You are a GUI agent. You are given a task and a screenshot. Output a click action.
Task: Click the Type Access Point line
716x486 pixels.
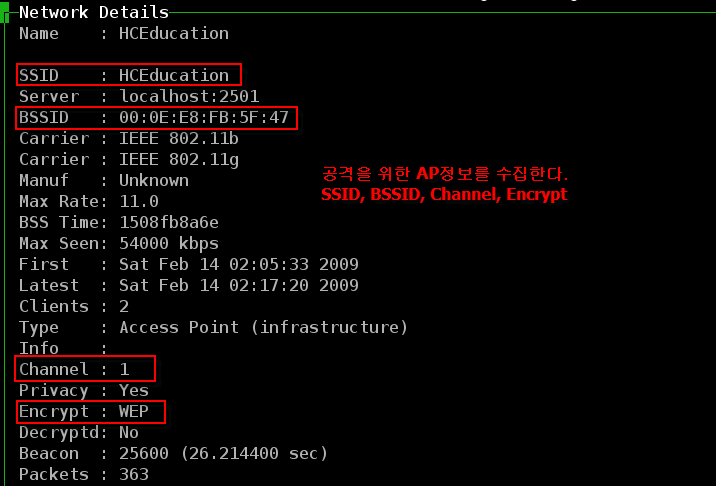point(213,328)
